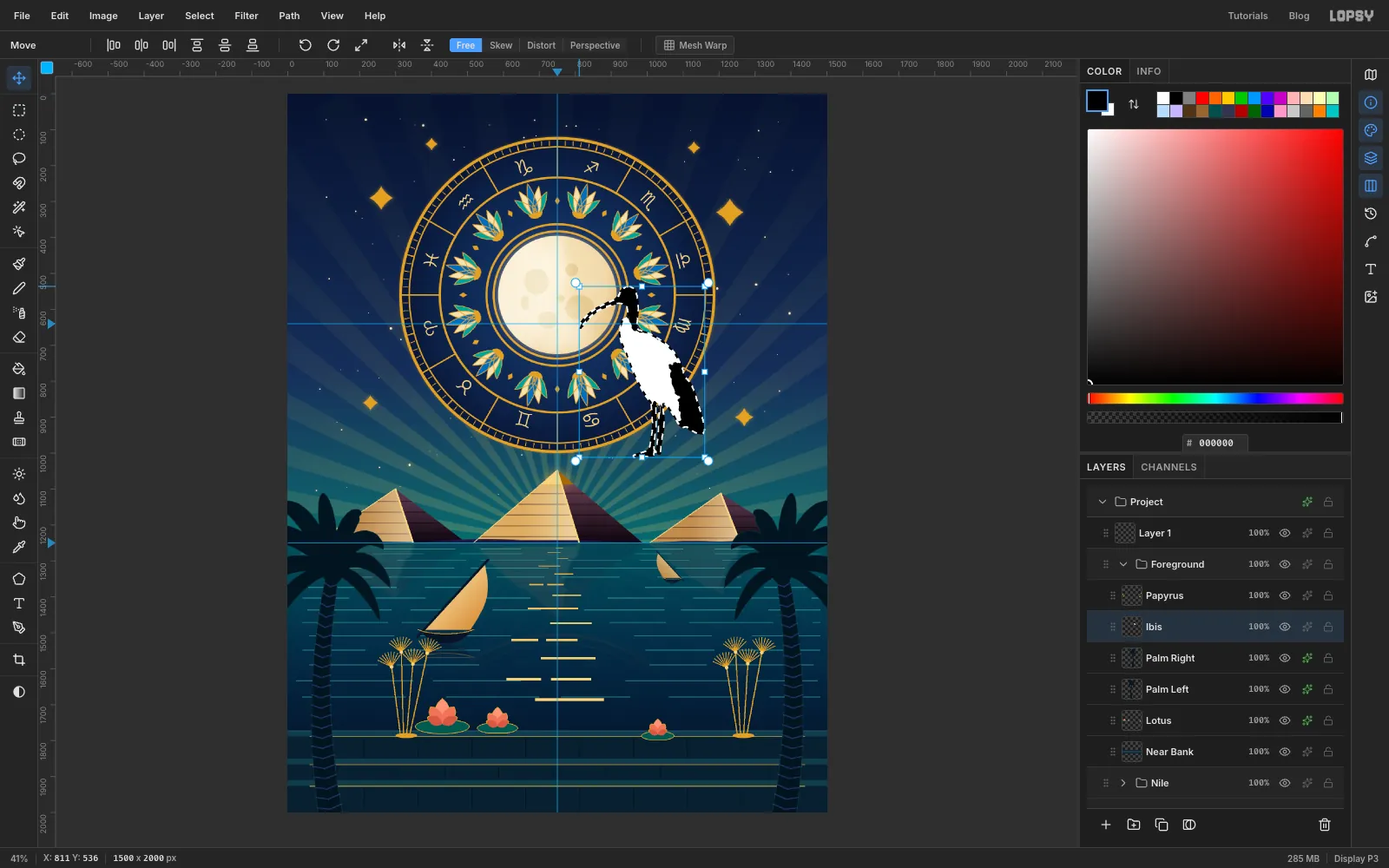1389x868 pixels.
Task: Lock the Near Bank layer
Action: [1328, 752]
